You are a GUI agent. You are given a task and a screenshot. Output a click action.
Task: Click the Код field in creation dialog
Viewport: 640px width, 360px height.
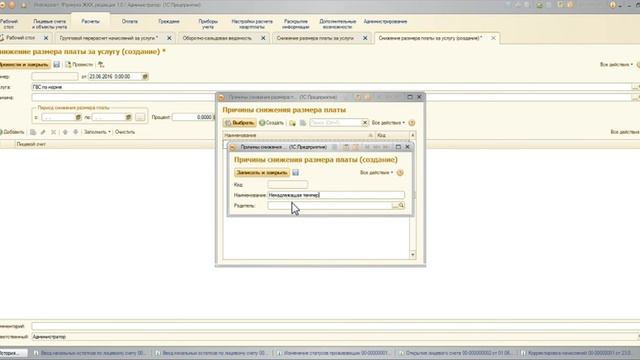[x=288, y=184]
